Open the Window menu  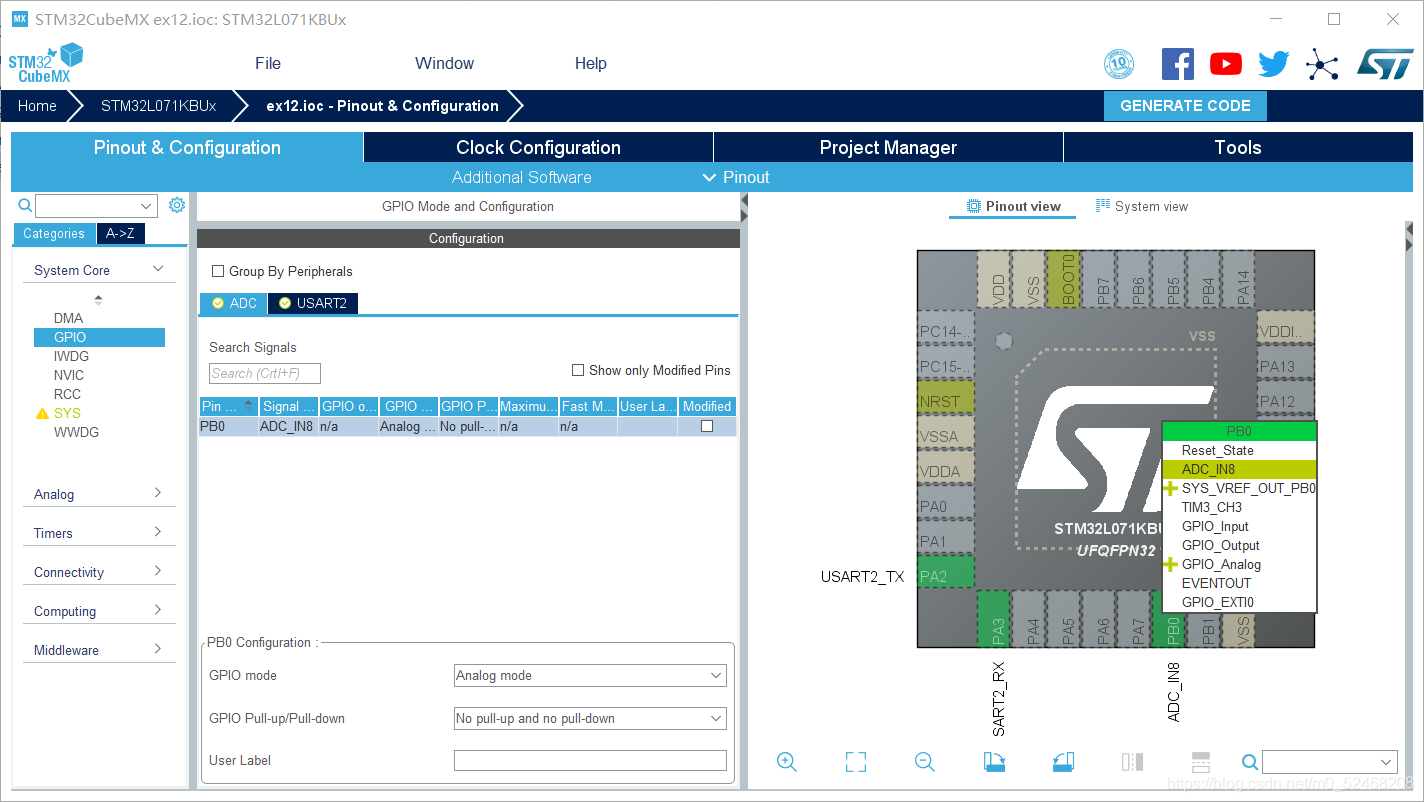(x=444, y=63)
